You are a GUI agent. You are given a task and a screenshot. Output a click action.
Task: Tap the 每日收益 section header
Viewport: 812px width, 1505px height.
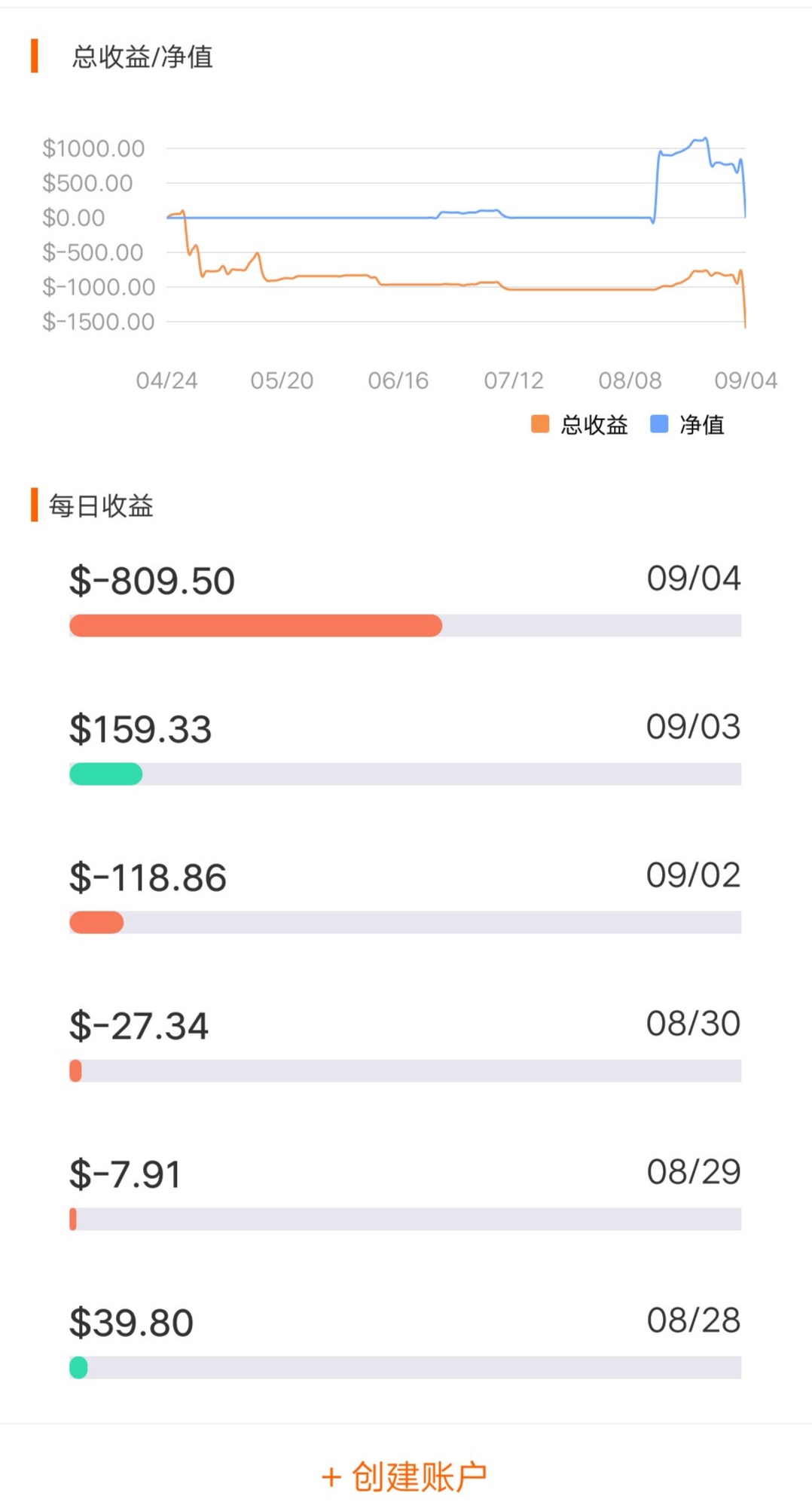(101, 505)
